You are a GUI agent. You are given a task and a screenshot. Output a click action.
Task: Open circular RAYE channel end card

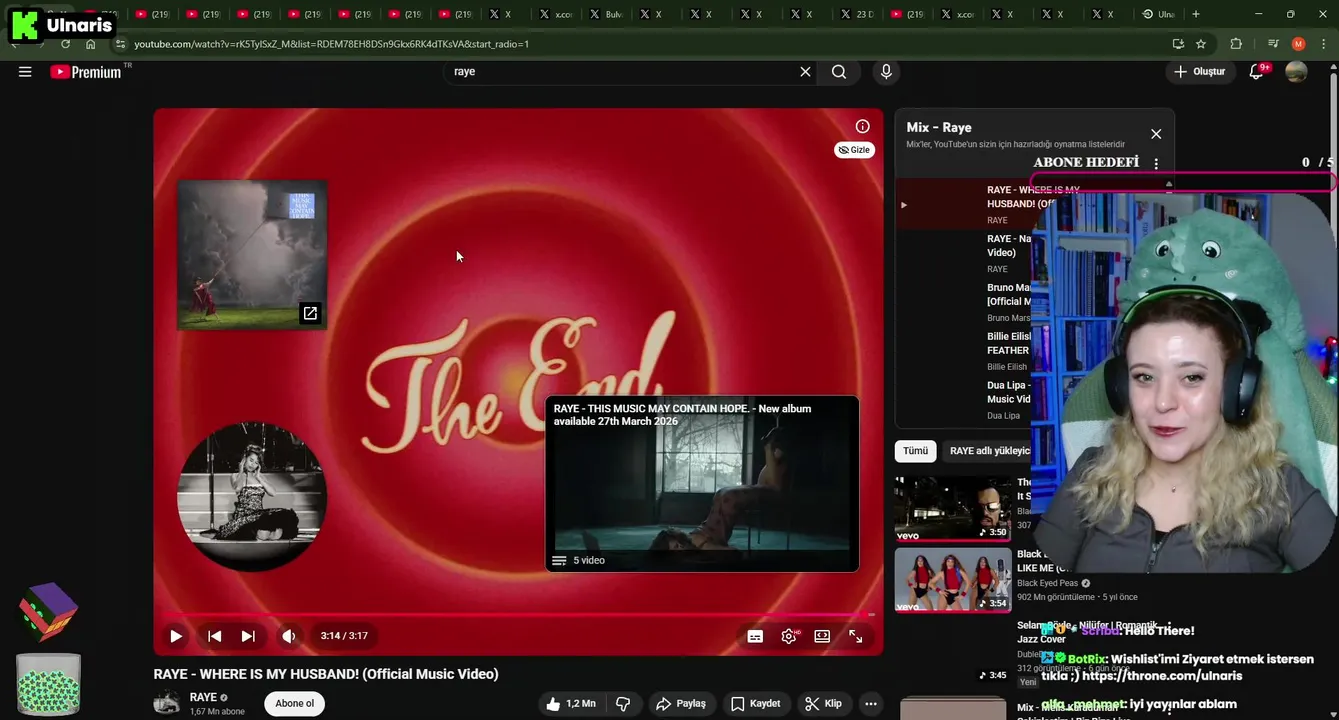click(x=252, y=496)
